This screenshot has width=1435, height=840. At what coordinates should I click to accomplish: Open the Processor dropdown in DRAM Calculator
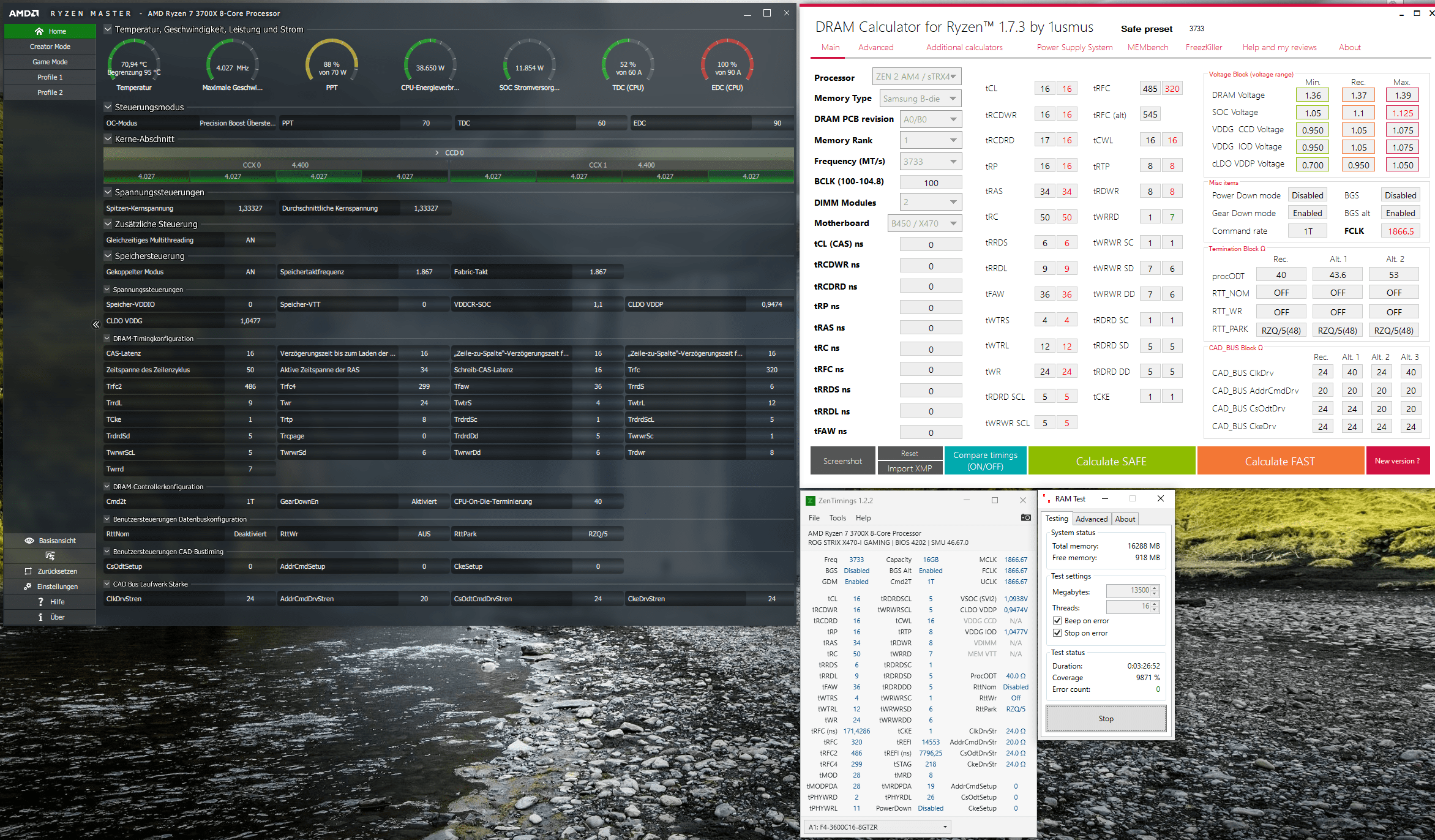coord(916,77)
